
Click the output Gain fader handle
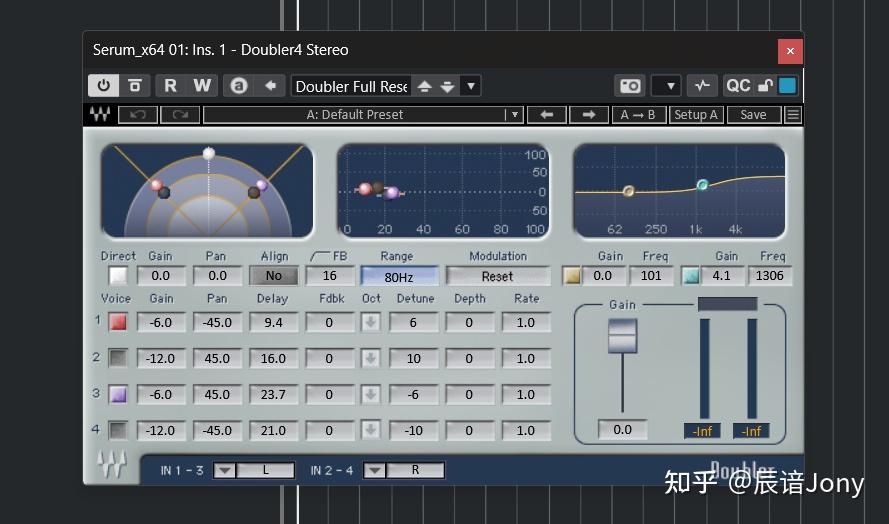click(623, 335)
